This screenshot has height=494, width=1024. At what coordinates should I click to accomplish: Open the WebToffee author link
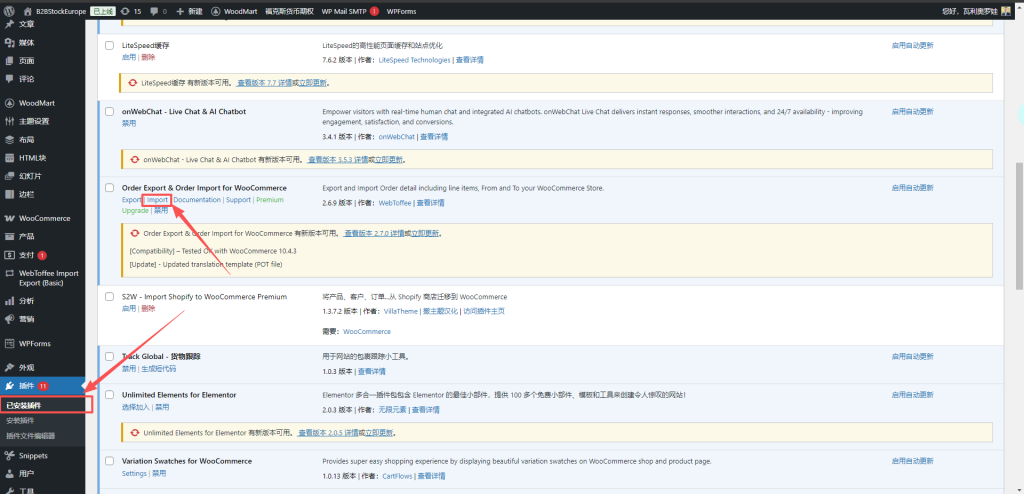[395, 203]
